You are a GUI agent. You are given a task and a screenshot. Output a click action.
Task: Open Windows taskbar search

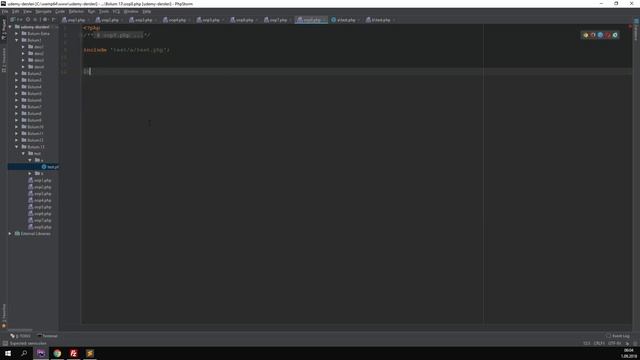(x=24, y=353)
